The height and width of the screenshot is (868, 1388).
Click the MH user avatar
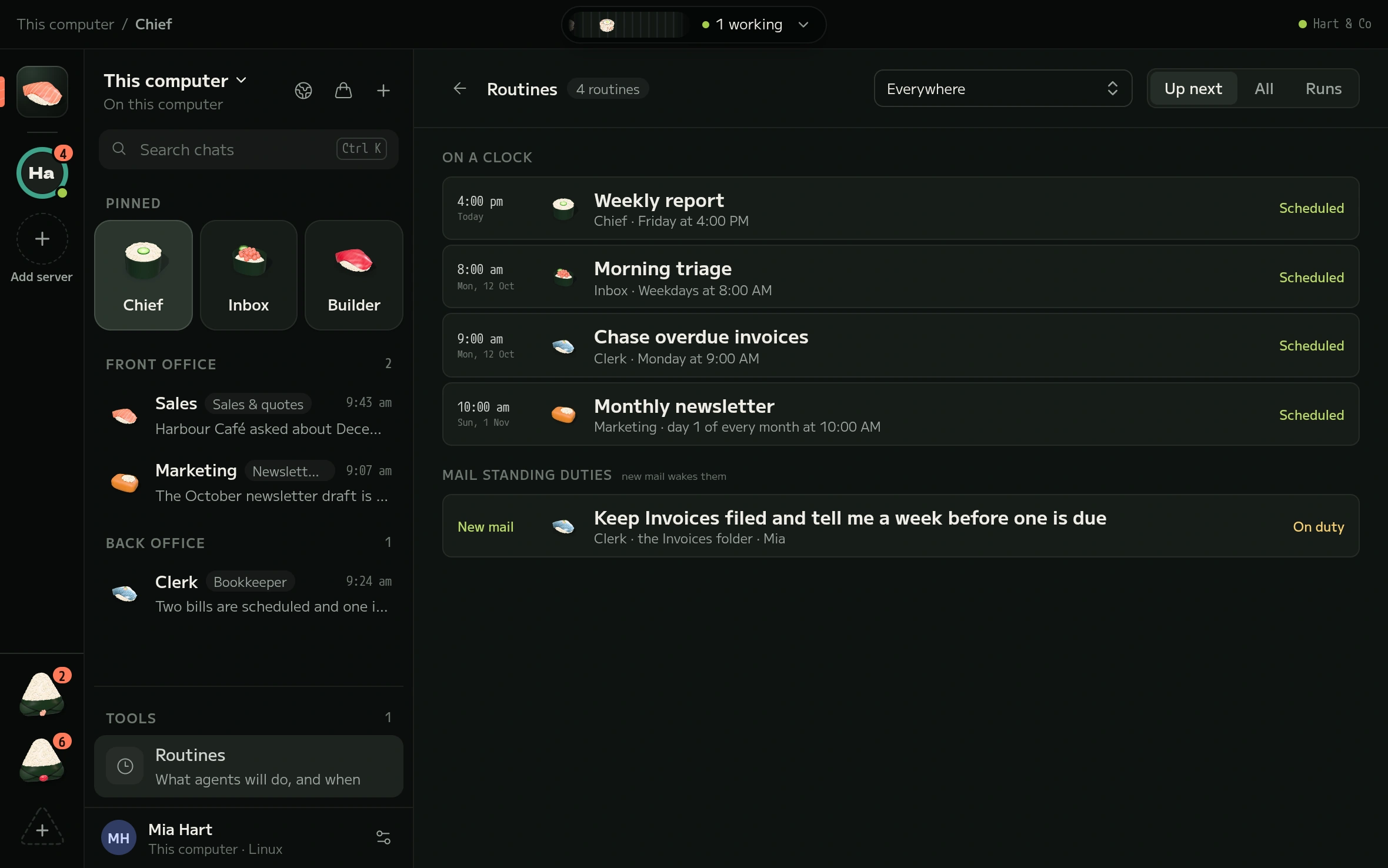click(119, 837)
